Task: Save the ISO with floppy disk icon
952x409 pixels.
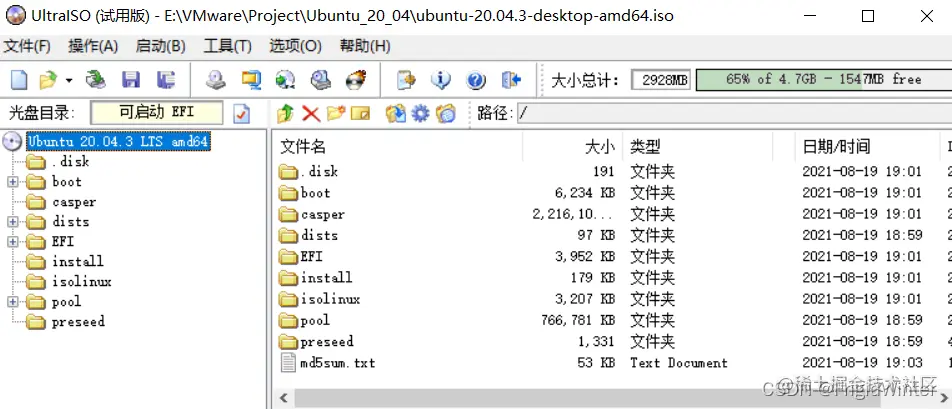Action: pyautogui.click(x=131, y=79)
